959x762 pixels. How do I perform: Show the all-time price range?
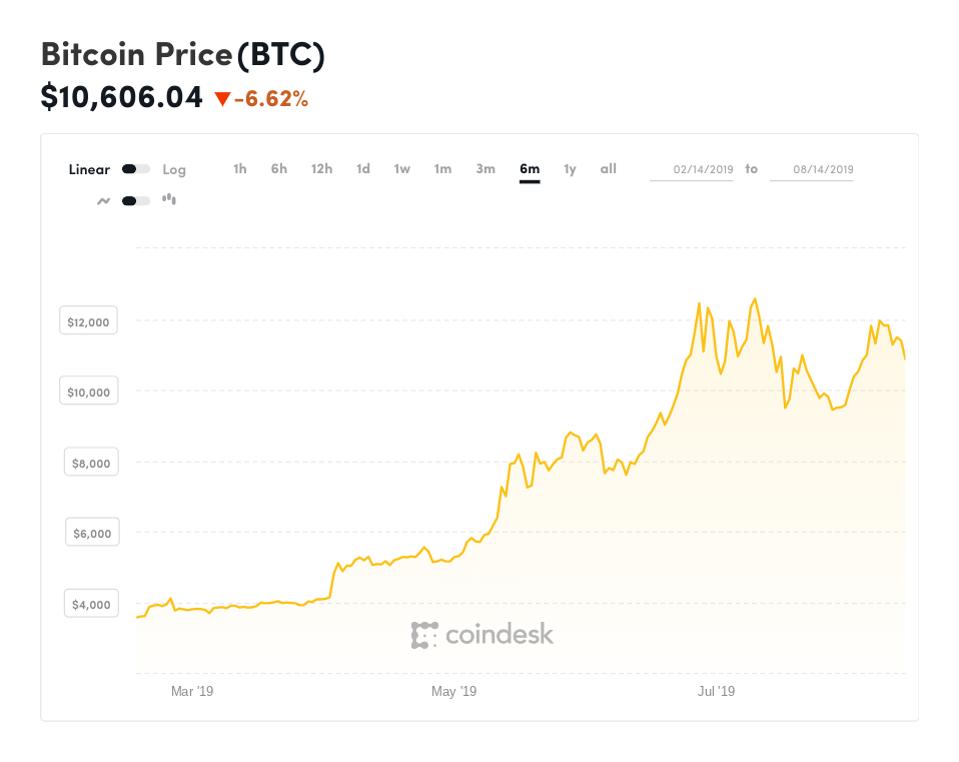[x=608, y=169]
